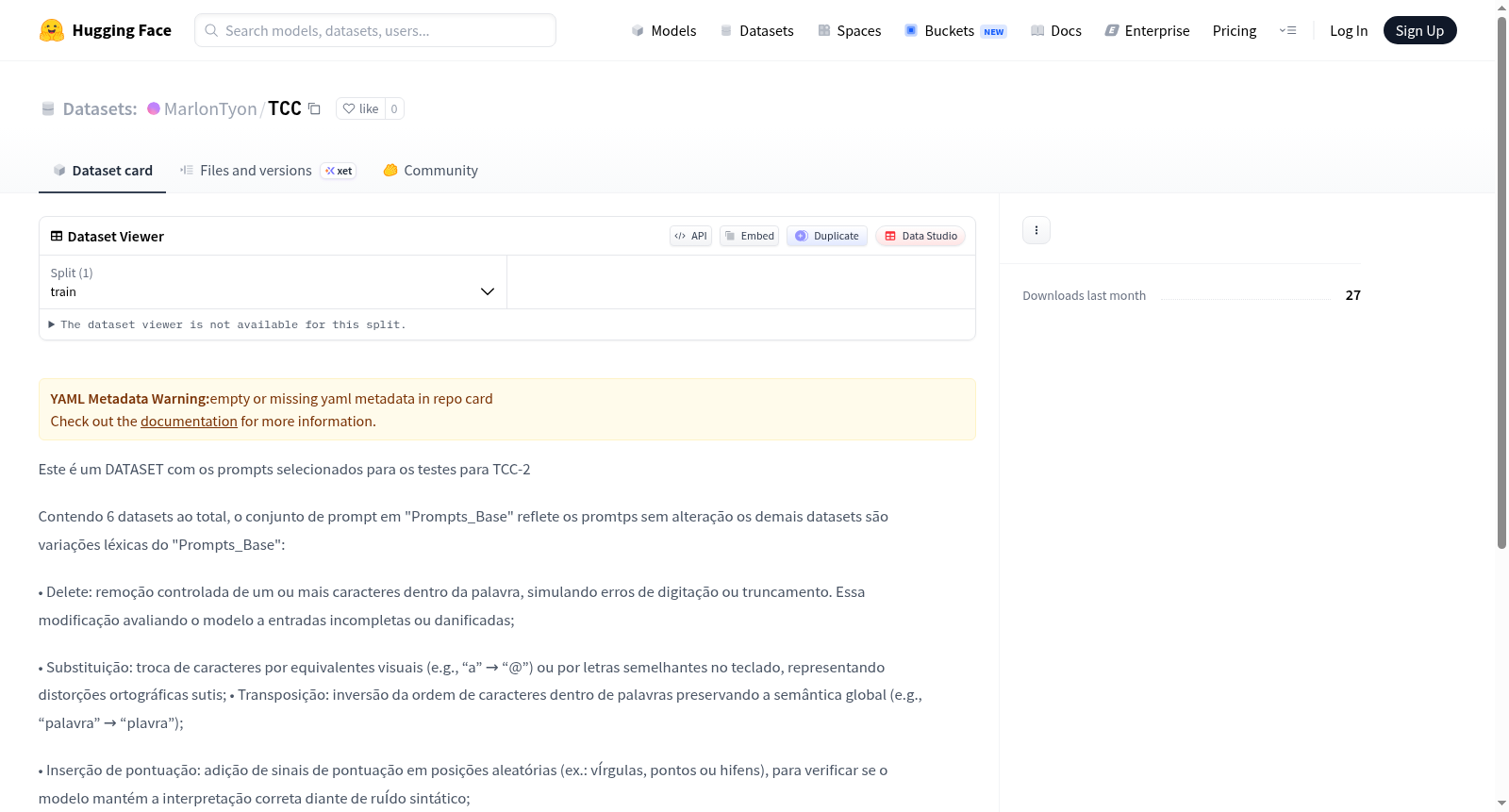Like the TCC dataset

tap(360, 108)
